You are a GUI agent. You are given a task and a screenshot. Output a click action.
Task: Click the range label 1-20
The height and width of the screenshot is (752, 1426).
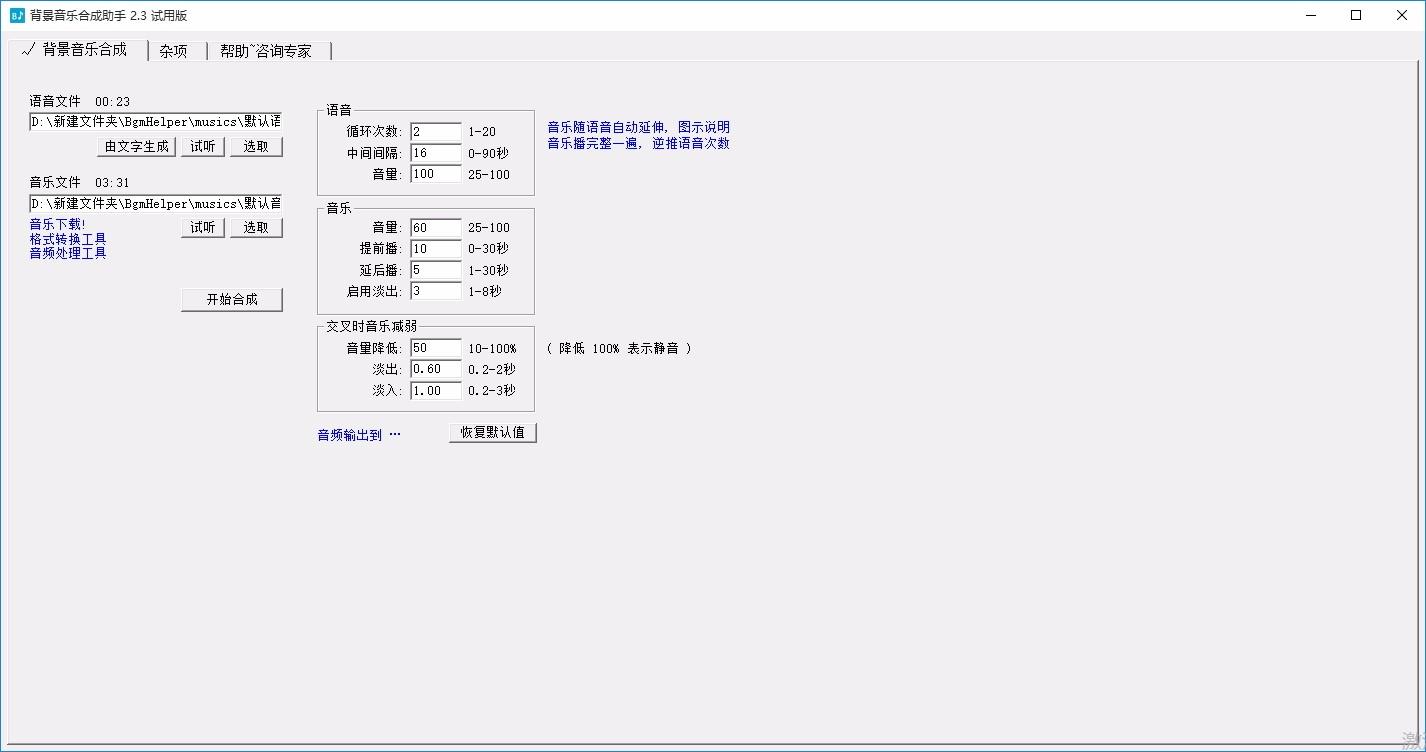pos(482,132)
